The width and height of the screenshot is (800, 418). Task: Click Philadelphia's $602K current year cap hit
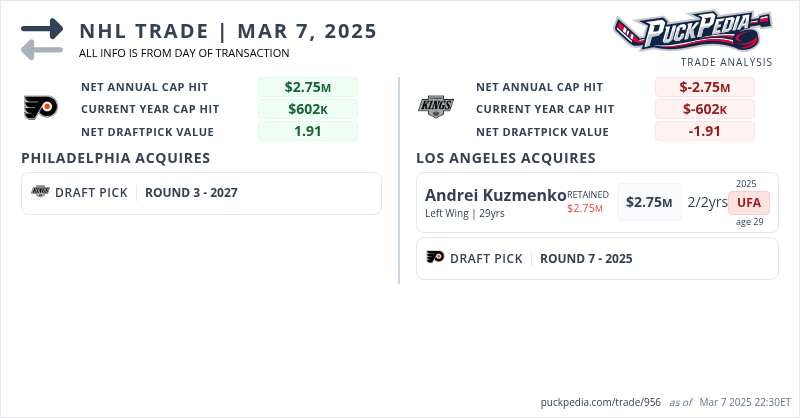click(x=307, y=109)
